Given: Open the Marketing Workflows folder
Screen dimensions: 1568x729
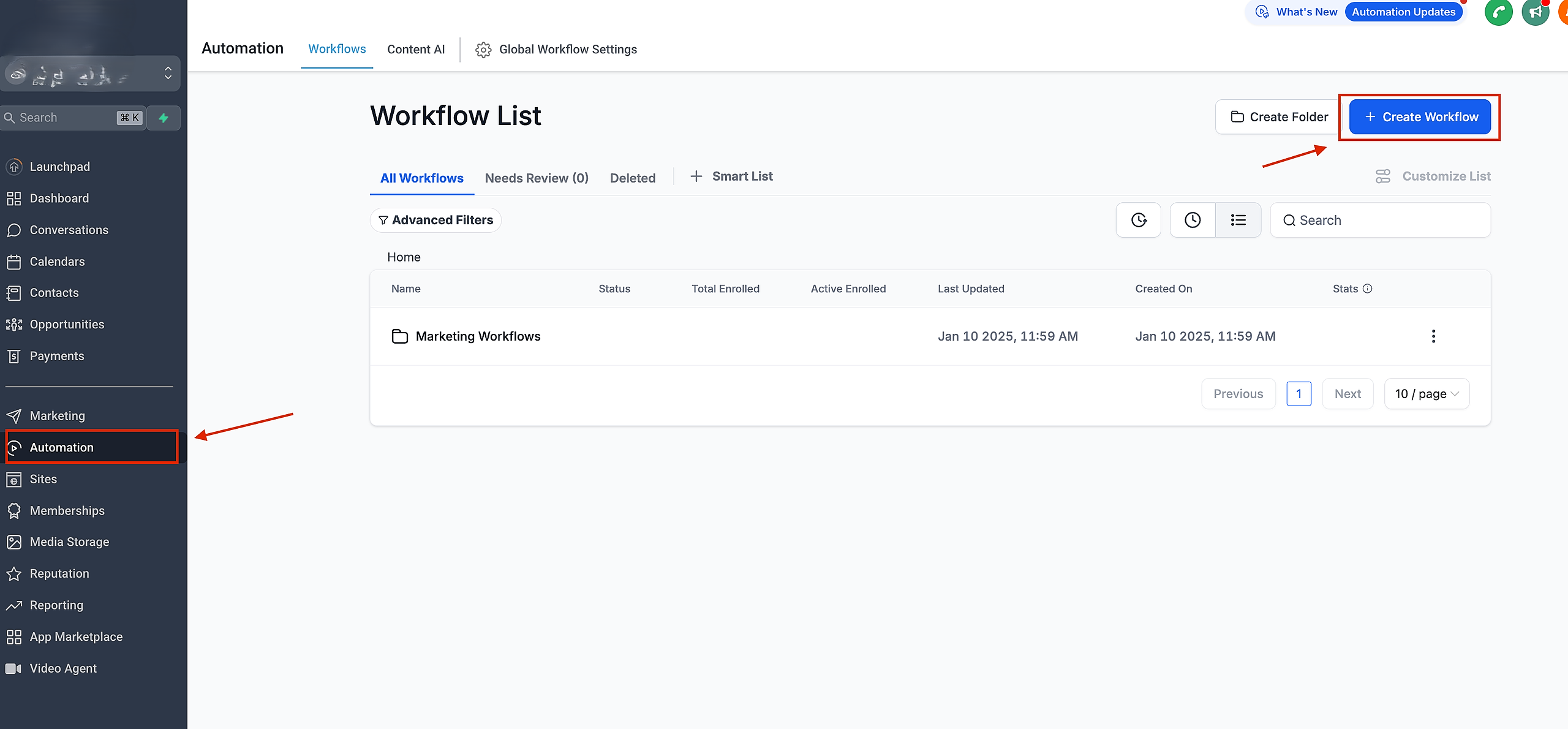Looking at the screenshot, I should 478,336.
